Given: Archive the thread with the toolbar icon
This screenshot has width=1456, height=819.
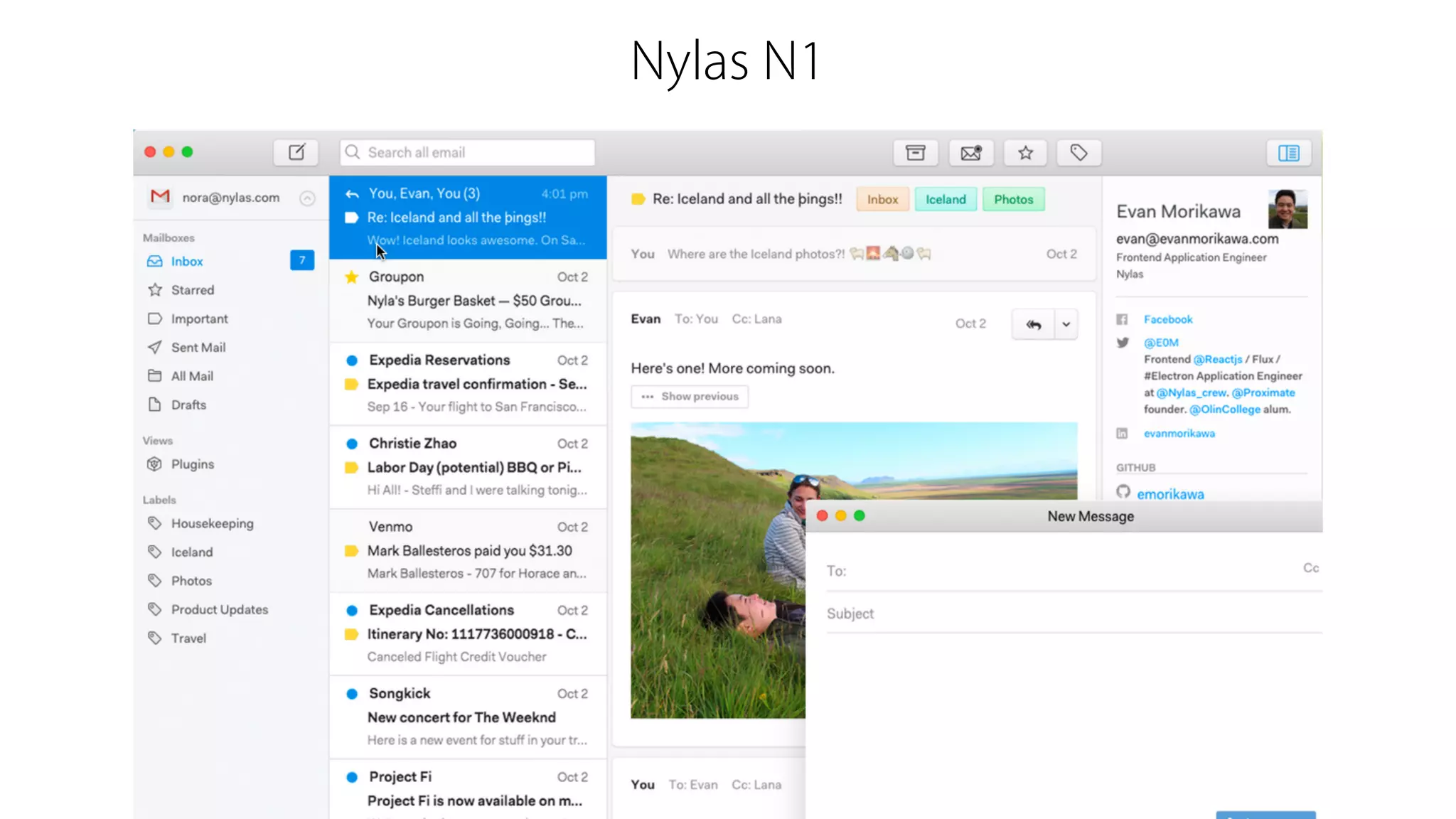Looking at the screenshot, I should [x=915, y=152].
